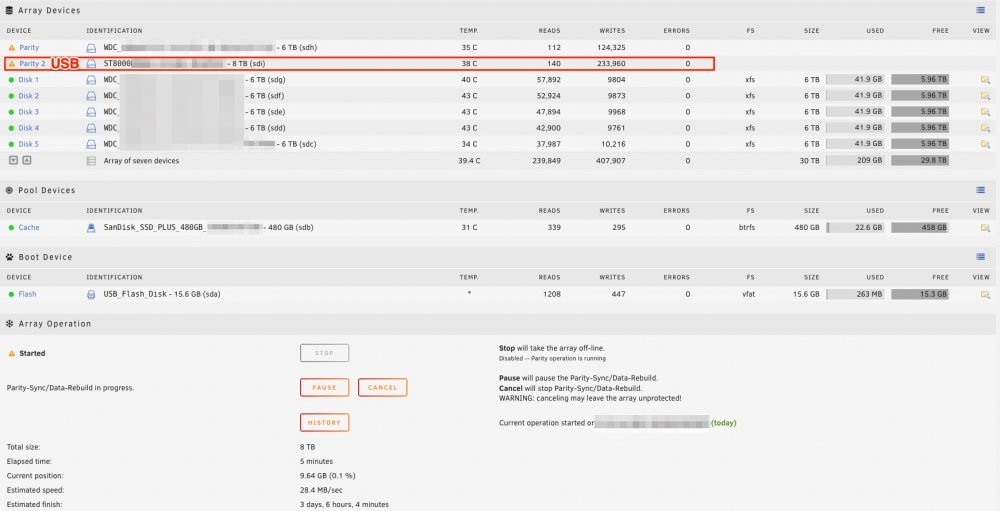This screenshot has height=511, width=1000.
Task: Select estimated finish 3 days, 6 hours, 4 minutes
Action: (344, 505)
